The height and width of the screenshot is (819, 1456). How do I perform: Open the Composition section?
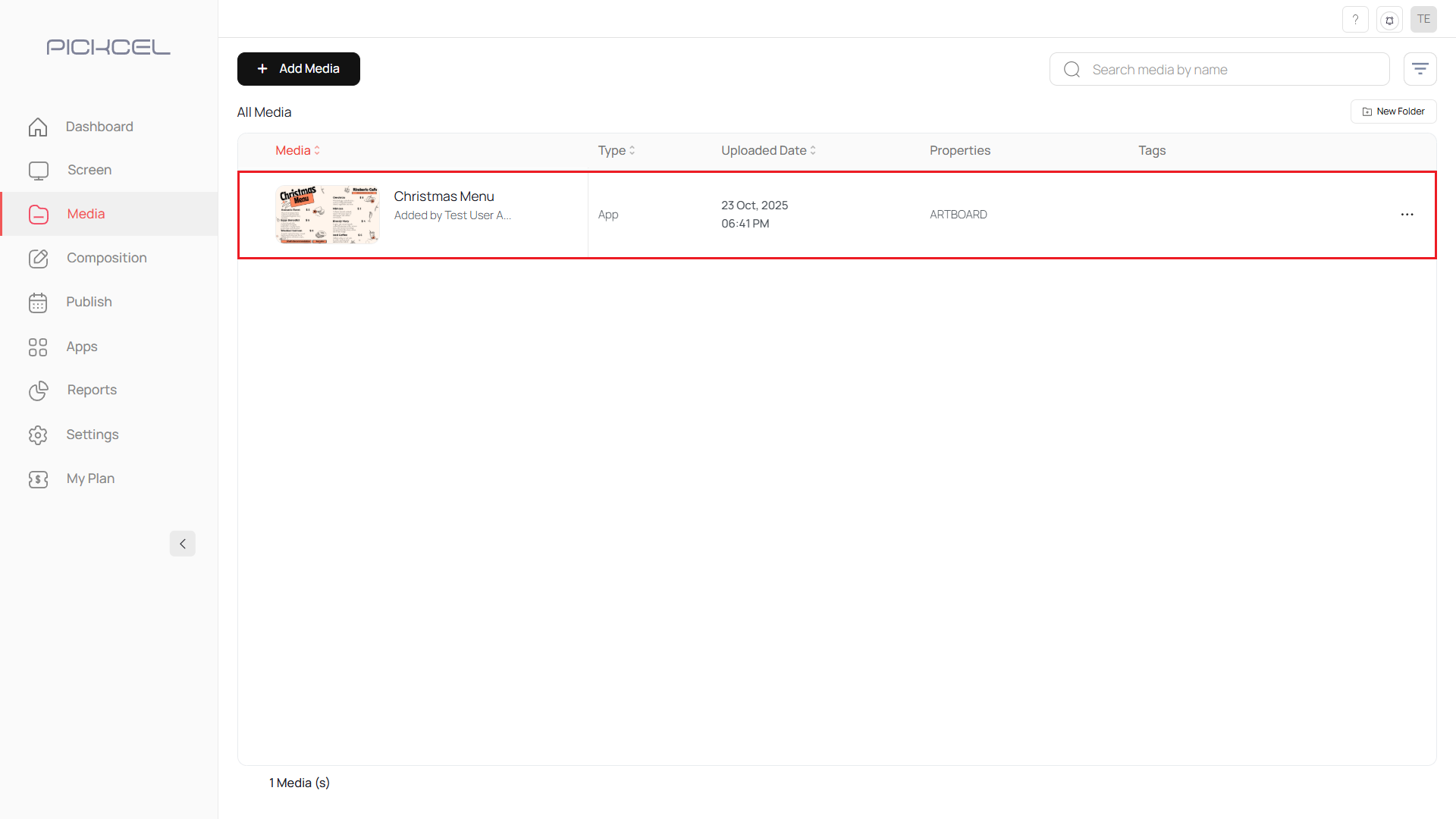(106, 258)
